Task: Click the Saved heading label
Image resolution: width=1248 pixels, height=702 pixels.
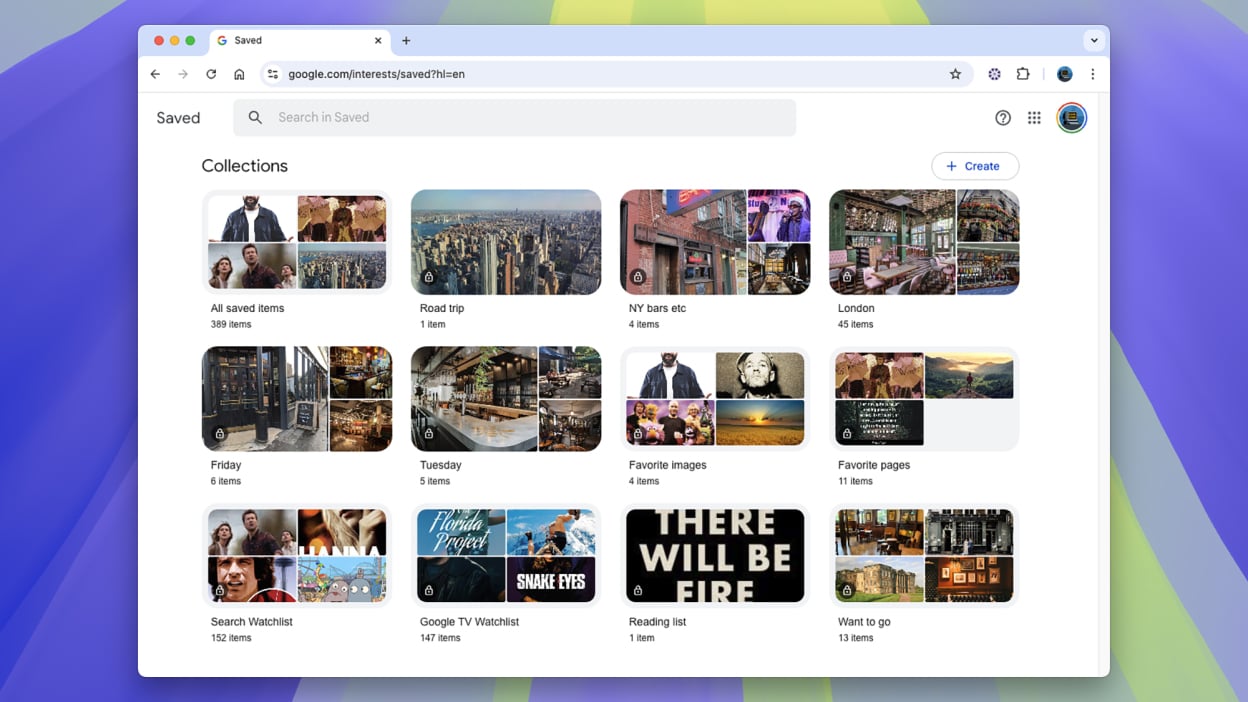Action: 177,117
